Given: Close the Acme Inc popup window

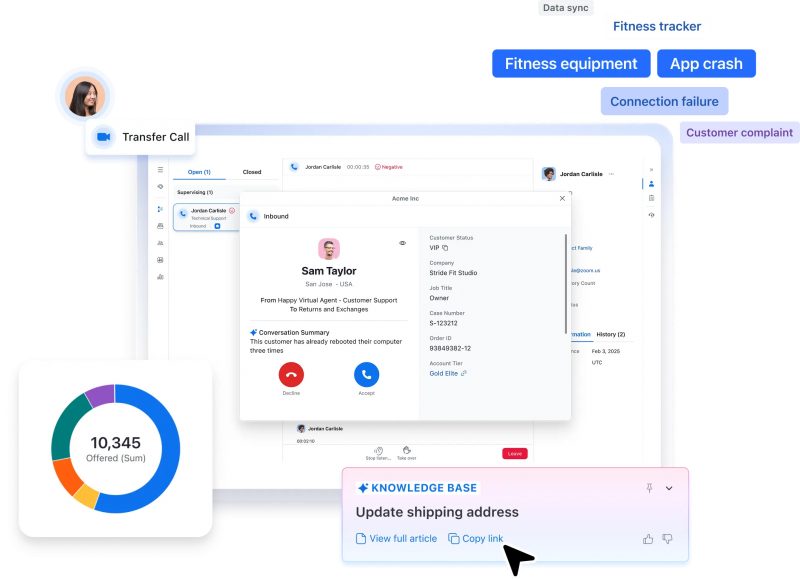Looking at the screenshot, I should [562, 198].
